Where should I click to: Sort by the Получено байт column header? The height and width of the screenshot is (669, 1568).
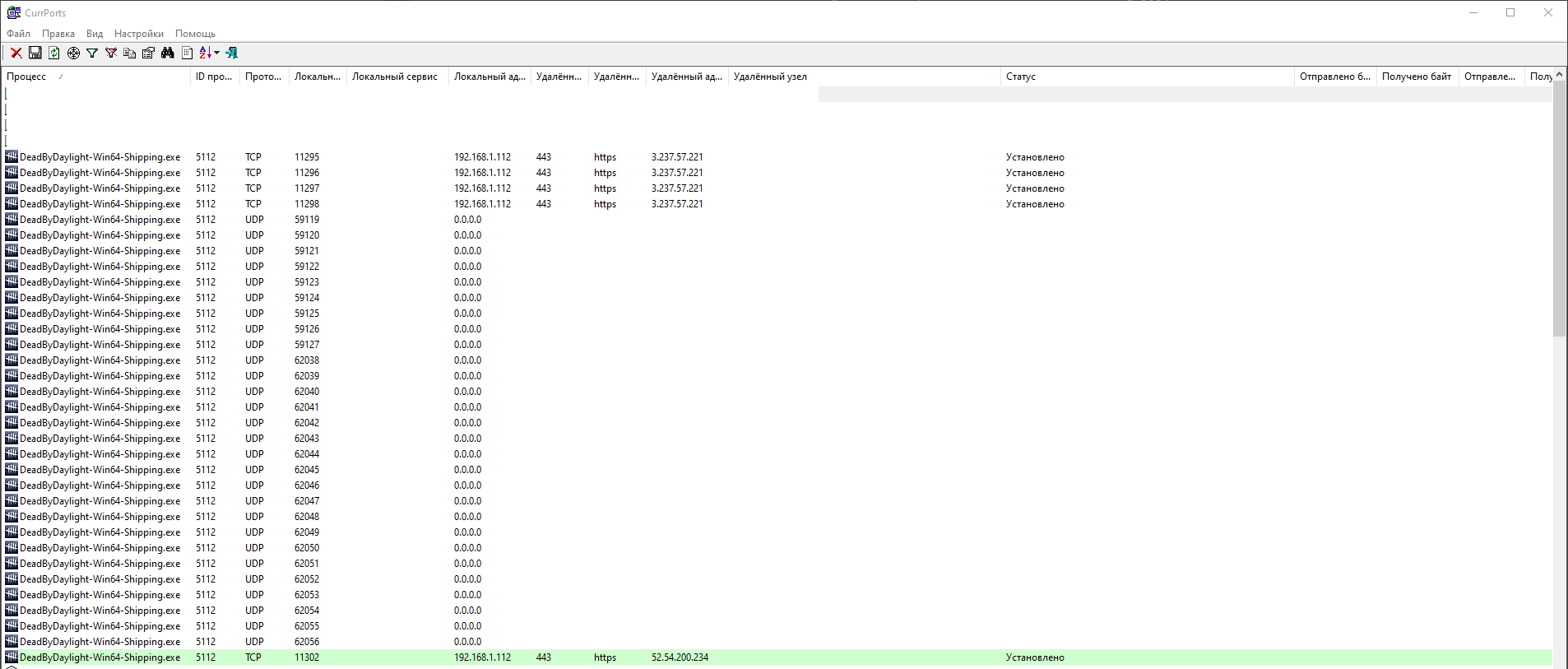click(1417, 77)
